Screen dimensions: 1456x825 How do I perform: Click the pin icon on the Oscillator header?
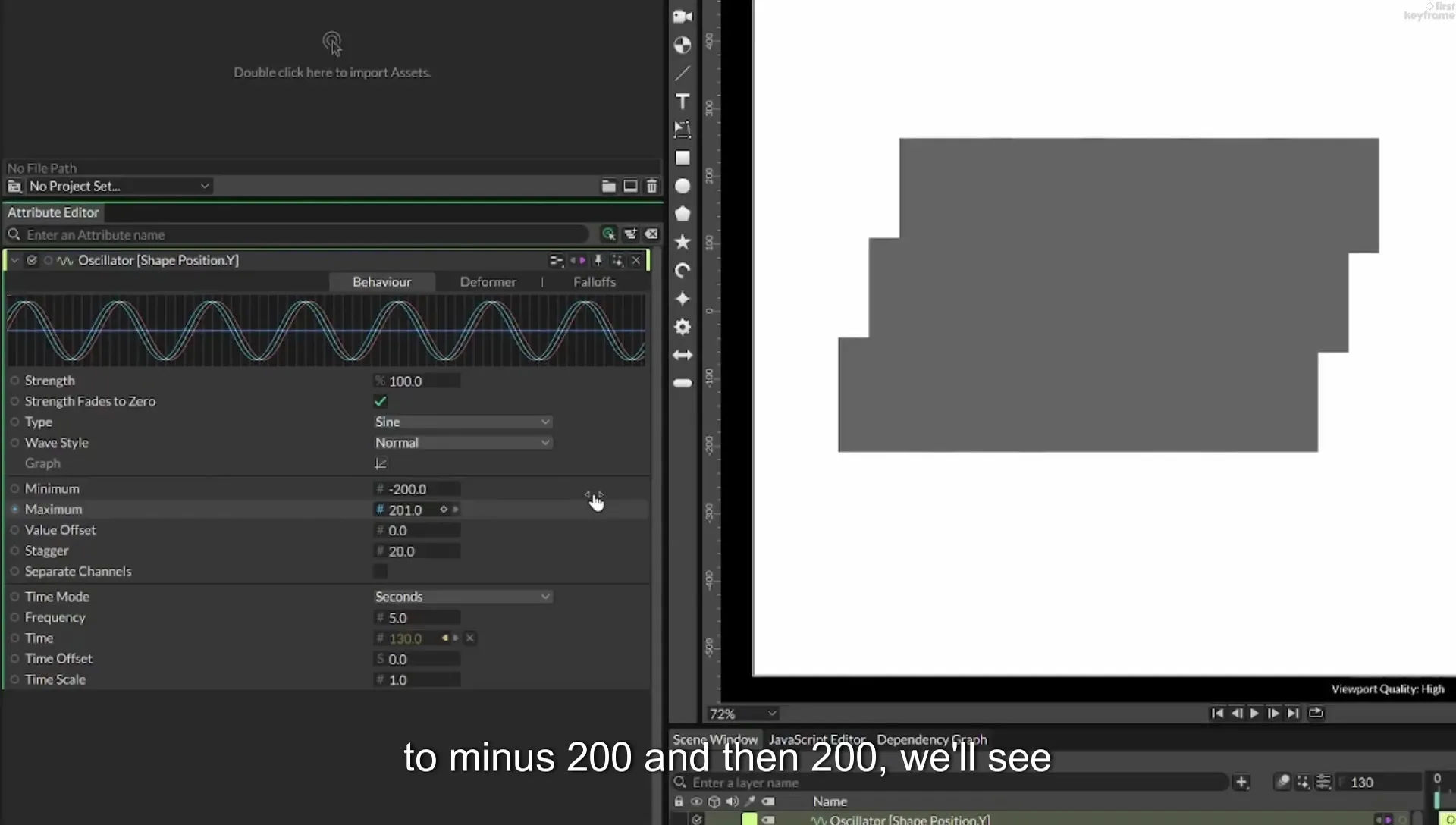598,260
